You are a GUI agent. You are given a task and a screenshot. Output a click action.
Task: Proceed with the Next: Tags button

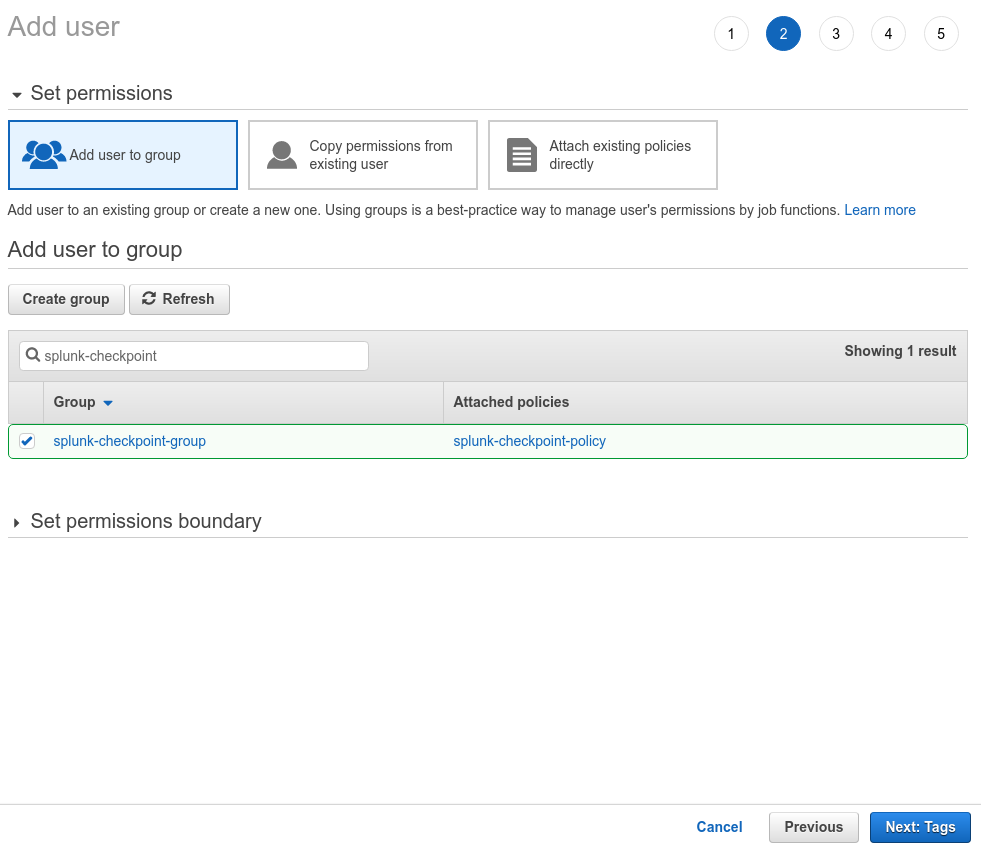(920, 827)
